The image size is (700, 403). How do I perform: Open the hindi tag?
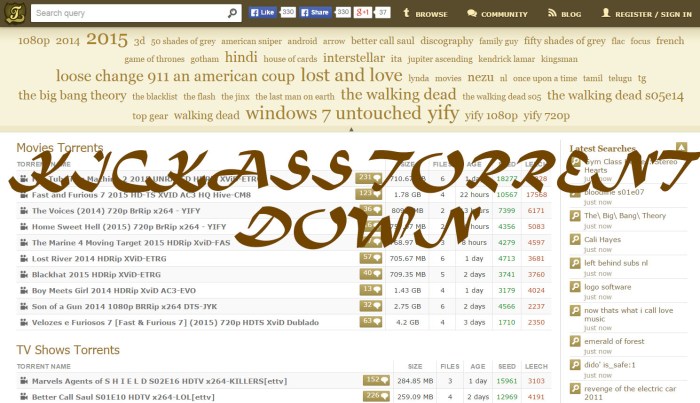coord(241,57)
